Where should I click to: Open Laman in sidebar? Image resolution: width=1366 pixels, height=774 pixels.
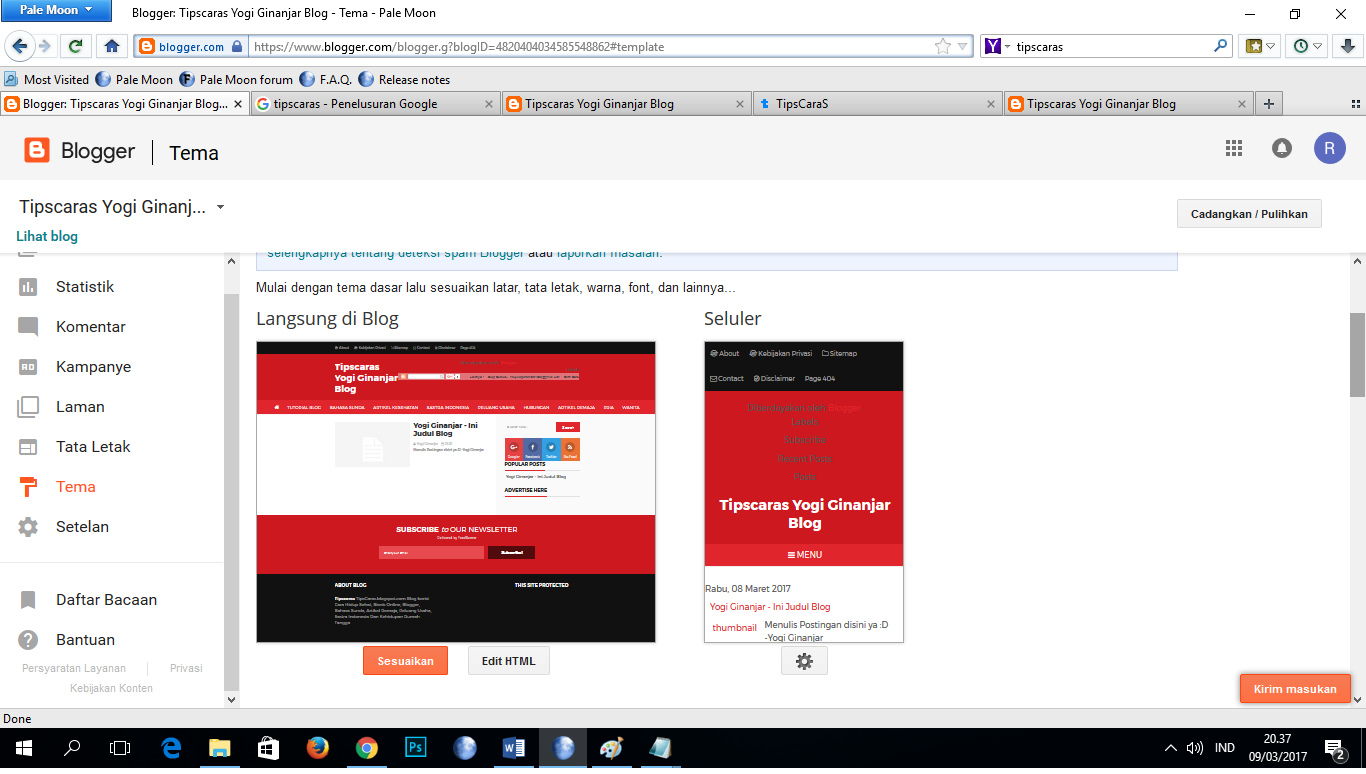click(x=80, y=407)
